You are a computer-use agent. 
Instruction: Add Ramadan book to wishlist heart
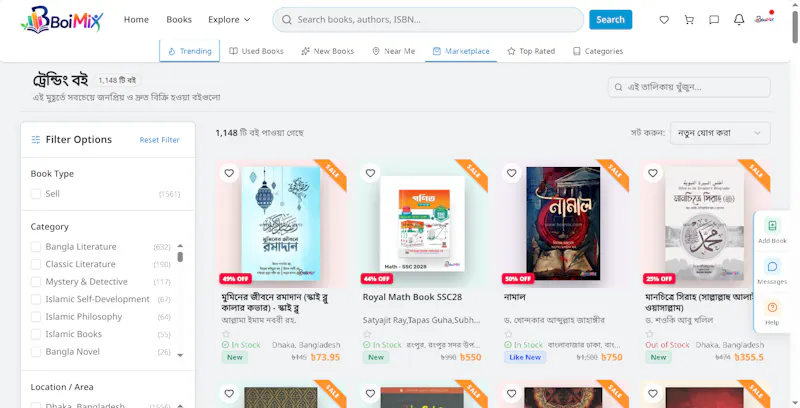pos(229,173)
